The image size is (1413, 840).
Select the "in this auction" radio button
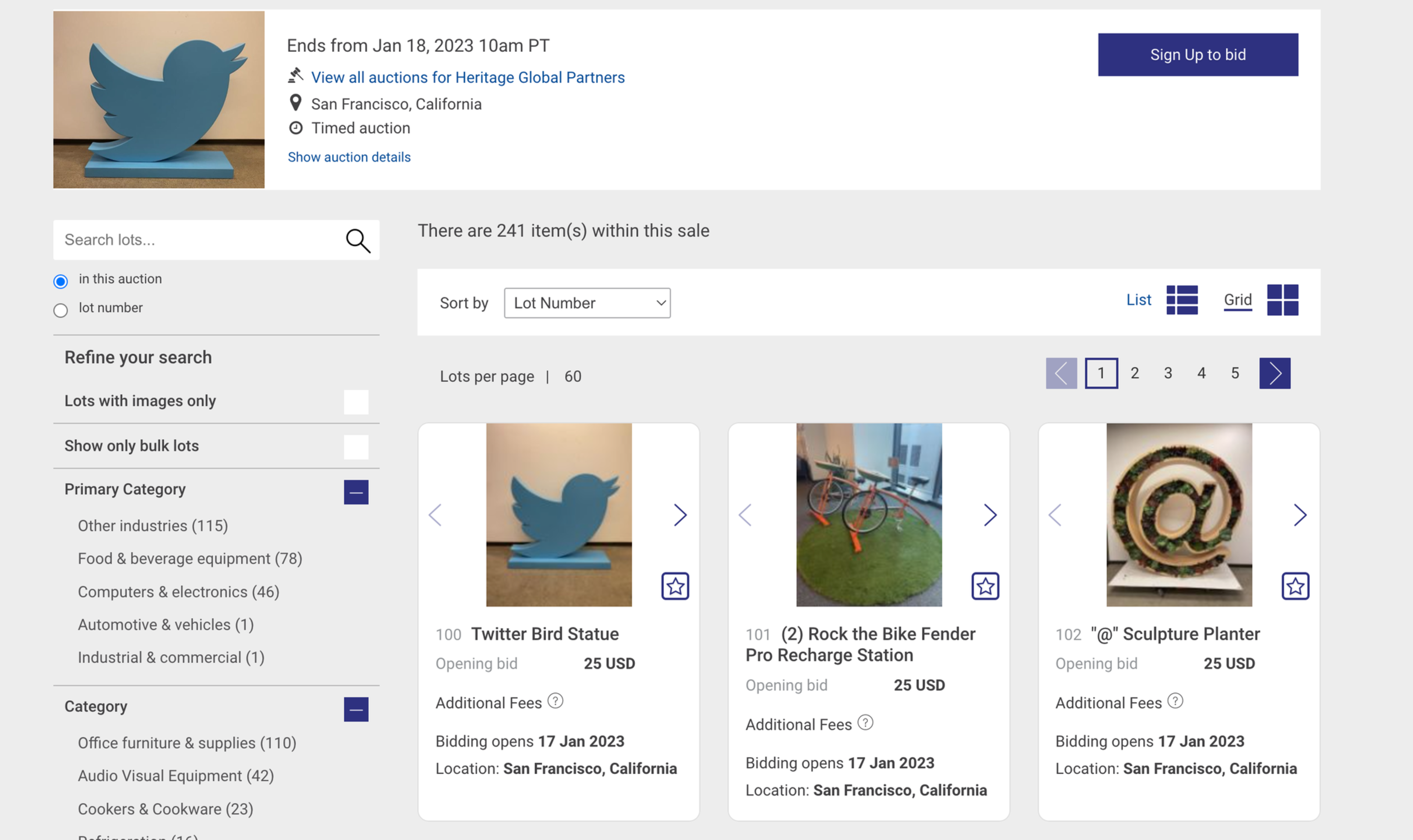pyautogui.click(x=61, y=281)
